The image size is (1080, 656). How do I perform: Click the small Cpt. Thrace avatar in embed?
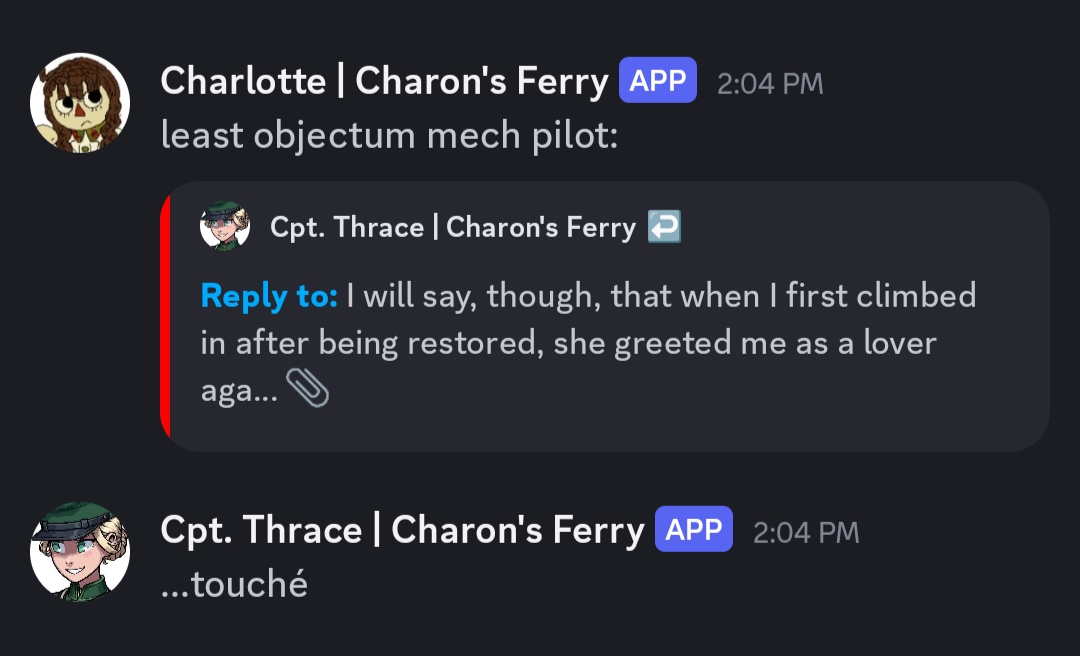[225, 227]
